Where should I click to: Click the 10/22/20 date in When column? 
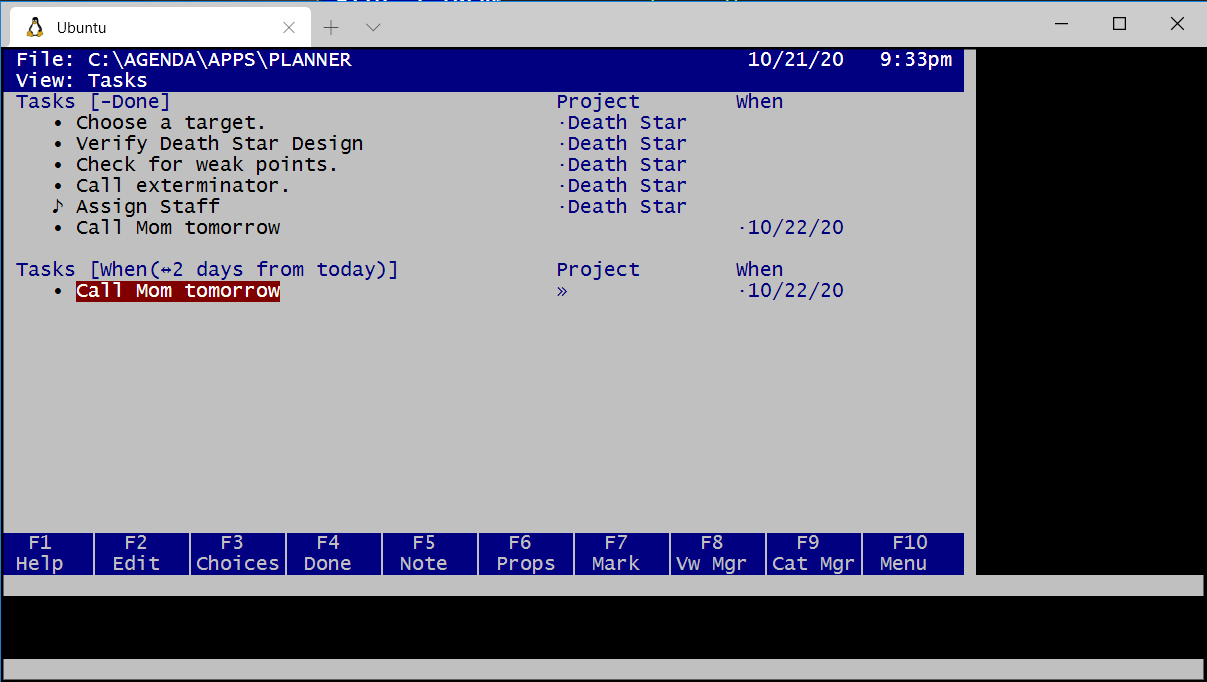[x=795, y=291]
